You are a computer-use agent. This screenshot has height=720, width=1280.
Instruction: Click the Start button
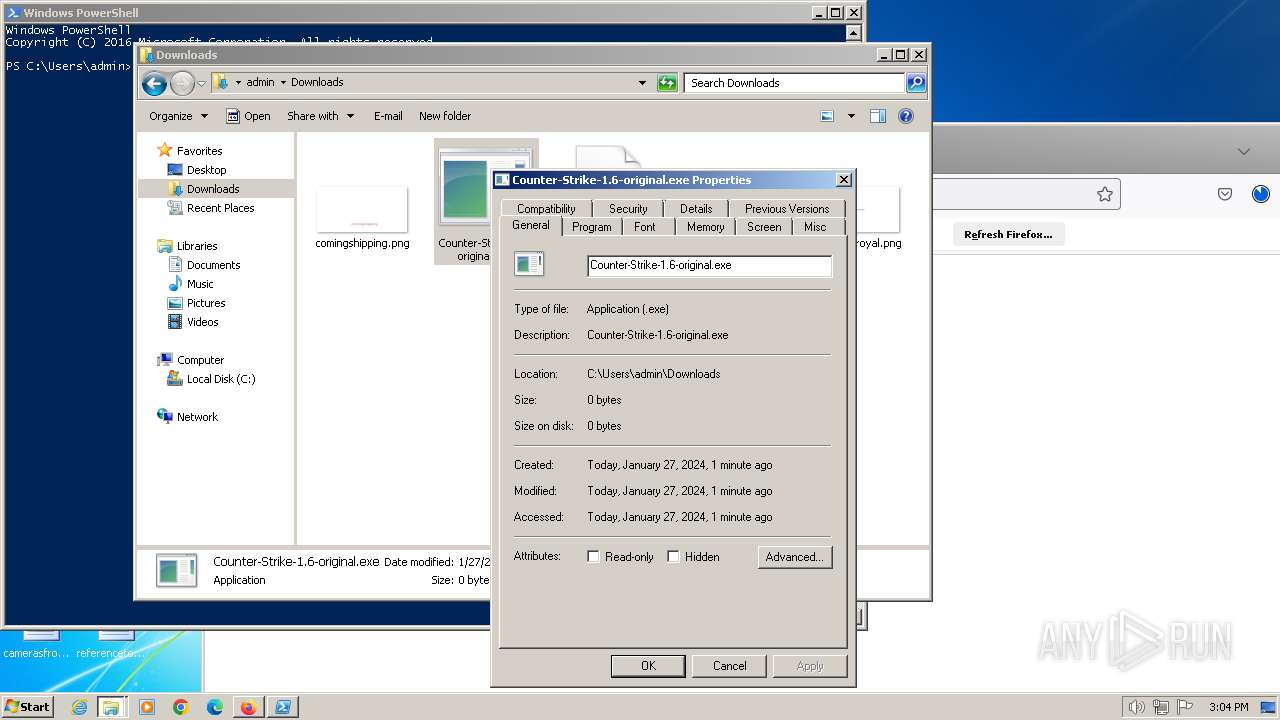[28, 707]
